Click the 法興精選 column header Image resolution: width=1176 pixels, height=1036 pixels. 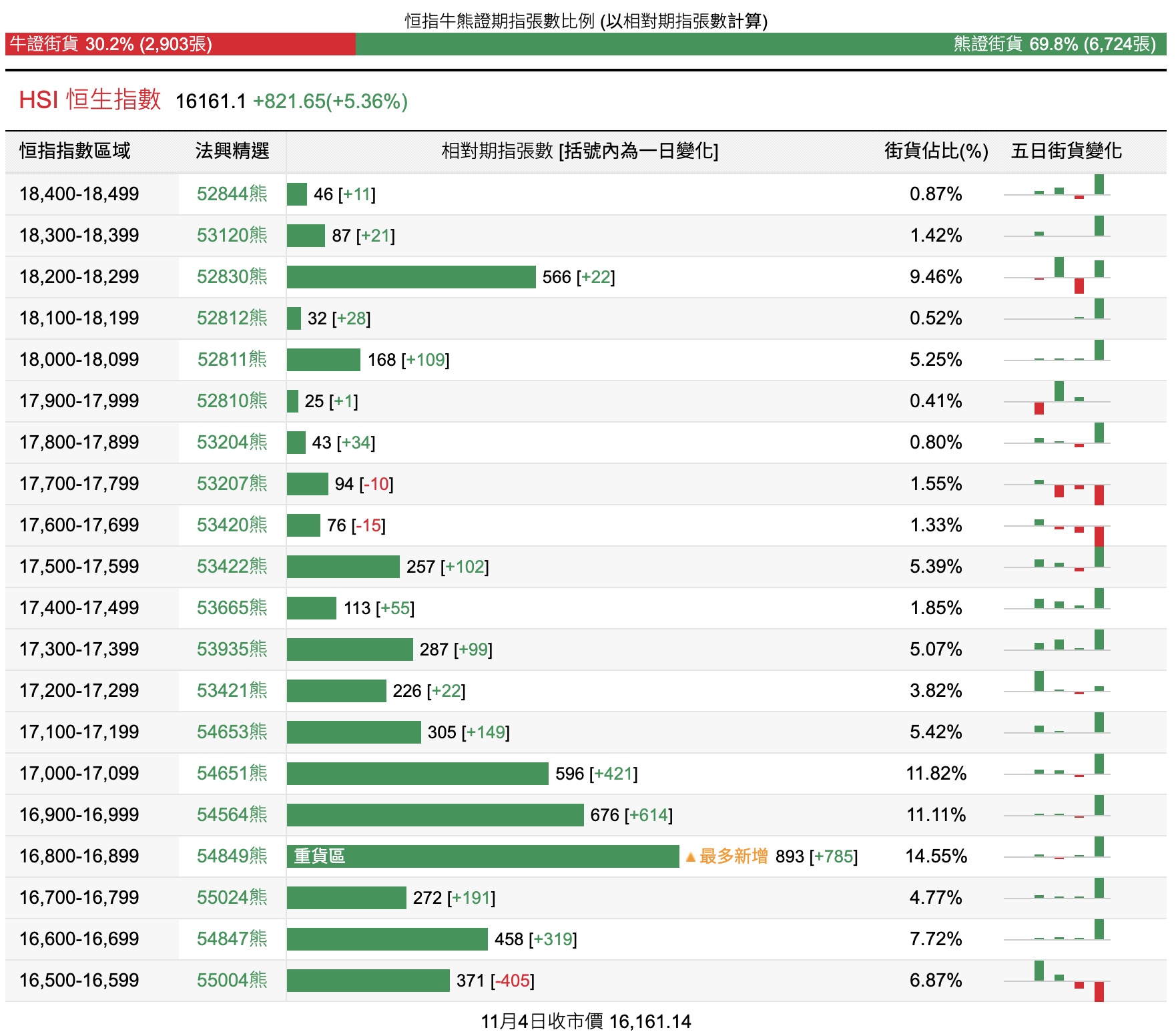coord(232,151)
